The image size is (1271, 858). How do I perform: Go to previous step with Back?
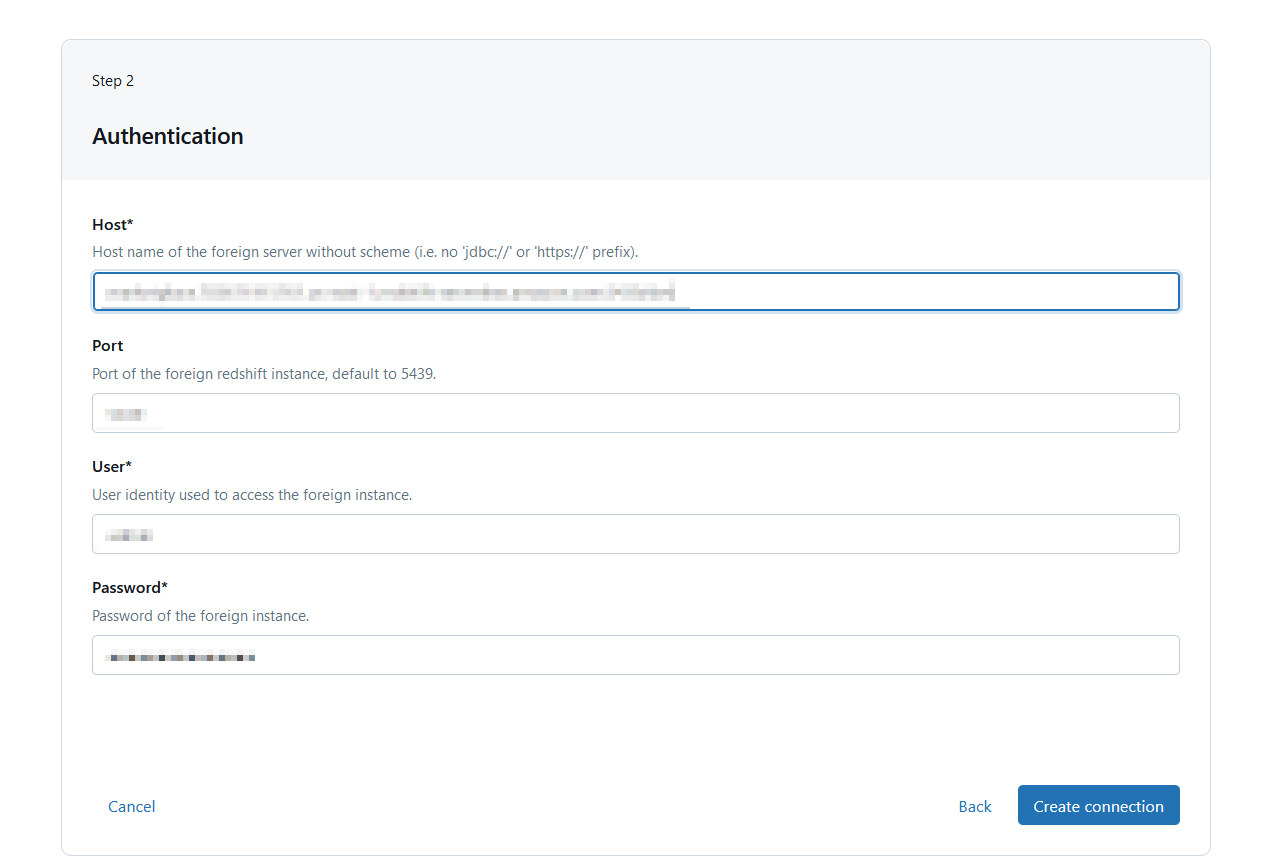click(974, 806)
